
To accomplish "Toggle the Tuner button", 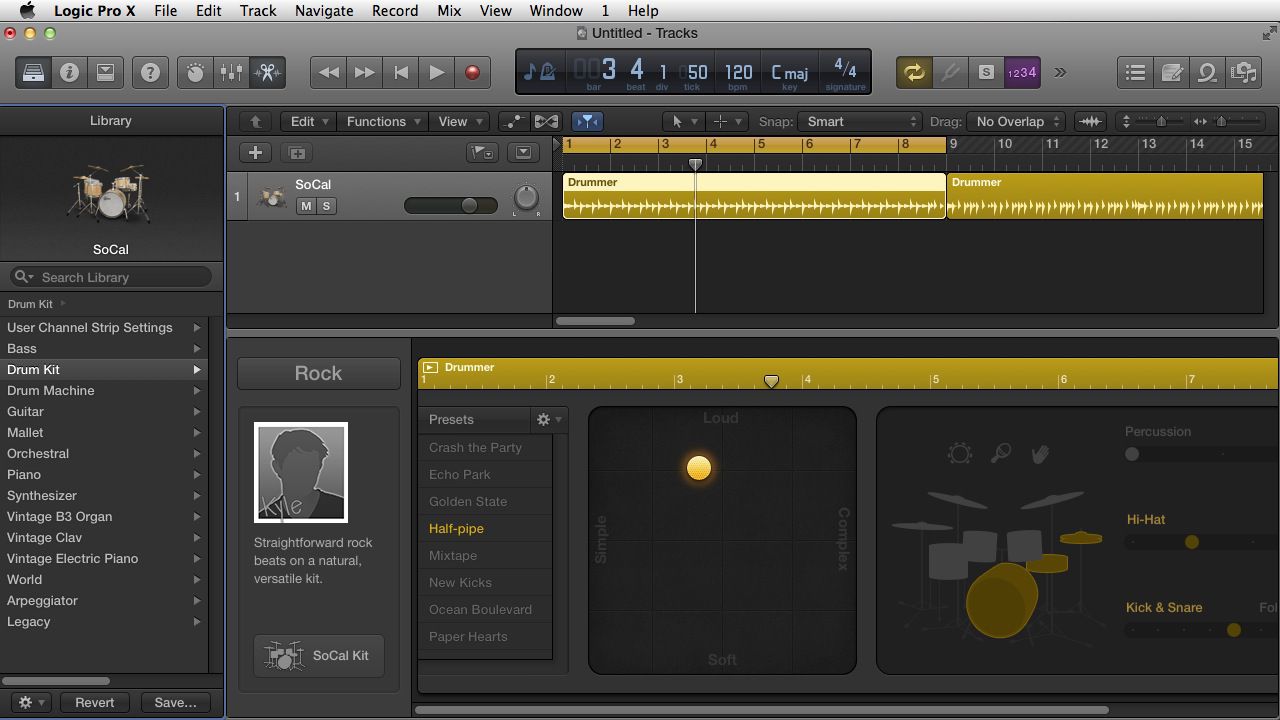I will coord(949,72).
